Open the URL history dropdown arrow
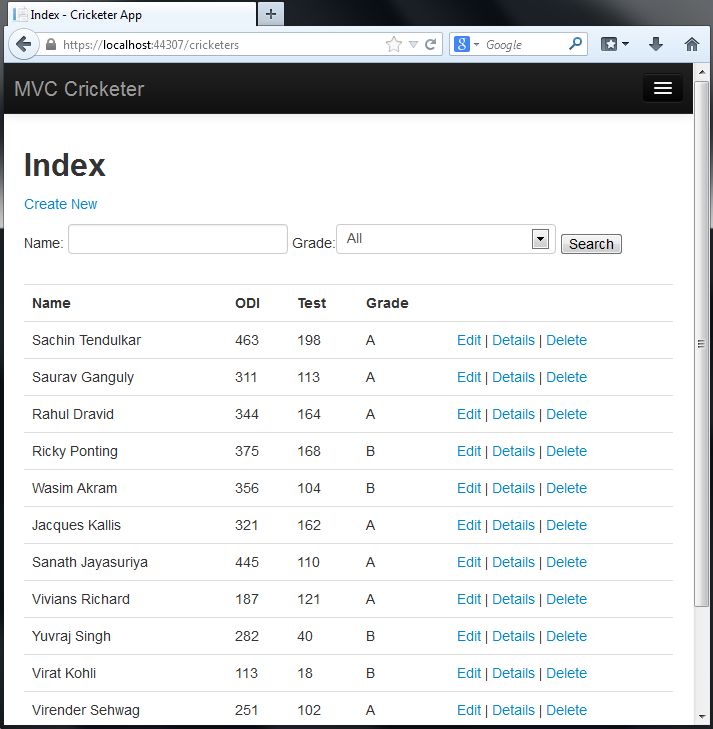Viewport: 713px width, 729px height. click(x=413, y=45)
